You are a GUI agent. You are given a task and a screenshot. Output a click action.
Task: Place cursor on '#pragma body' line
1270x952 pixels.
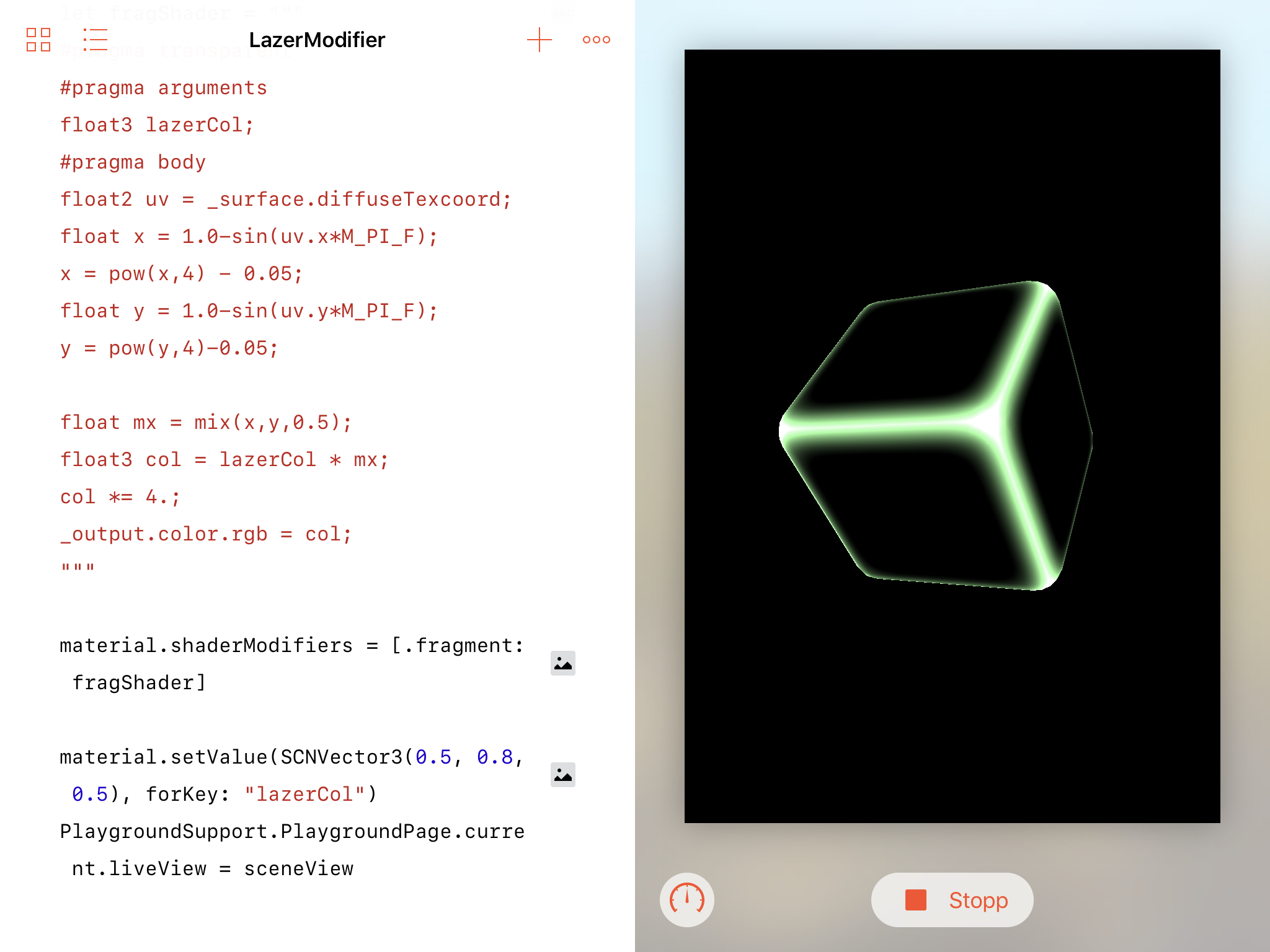[x=133, y=162]
